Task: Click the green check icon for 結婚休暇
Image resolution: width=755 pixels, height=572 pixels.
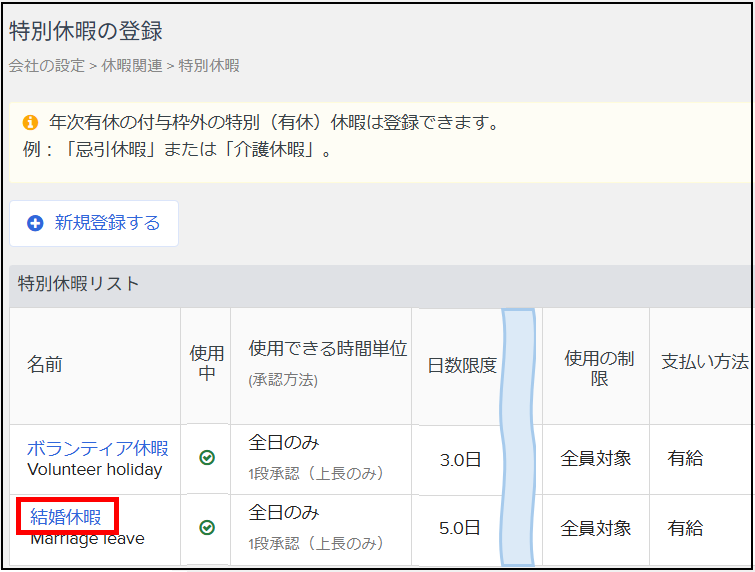Action: (x=207, y=527)
